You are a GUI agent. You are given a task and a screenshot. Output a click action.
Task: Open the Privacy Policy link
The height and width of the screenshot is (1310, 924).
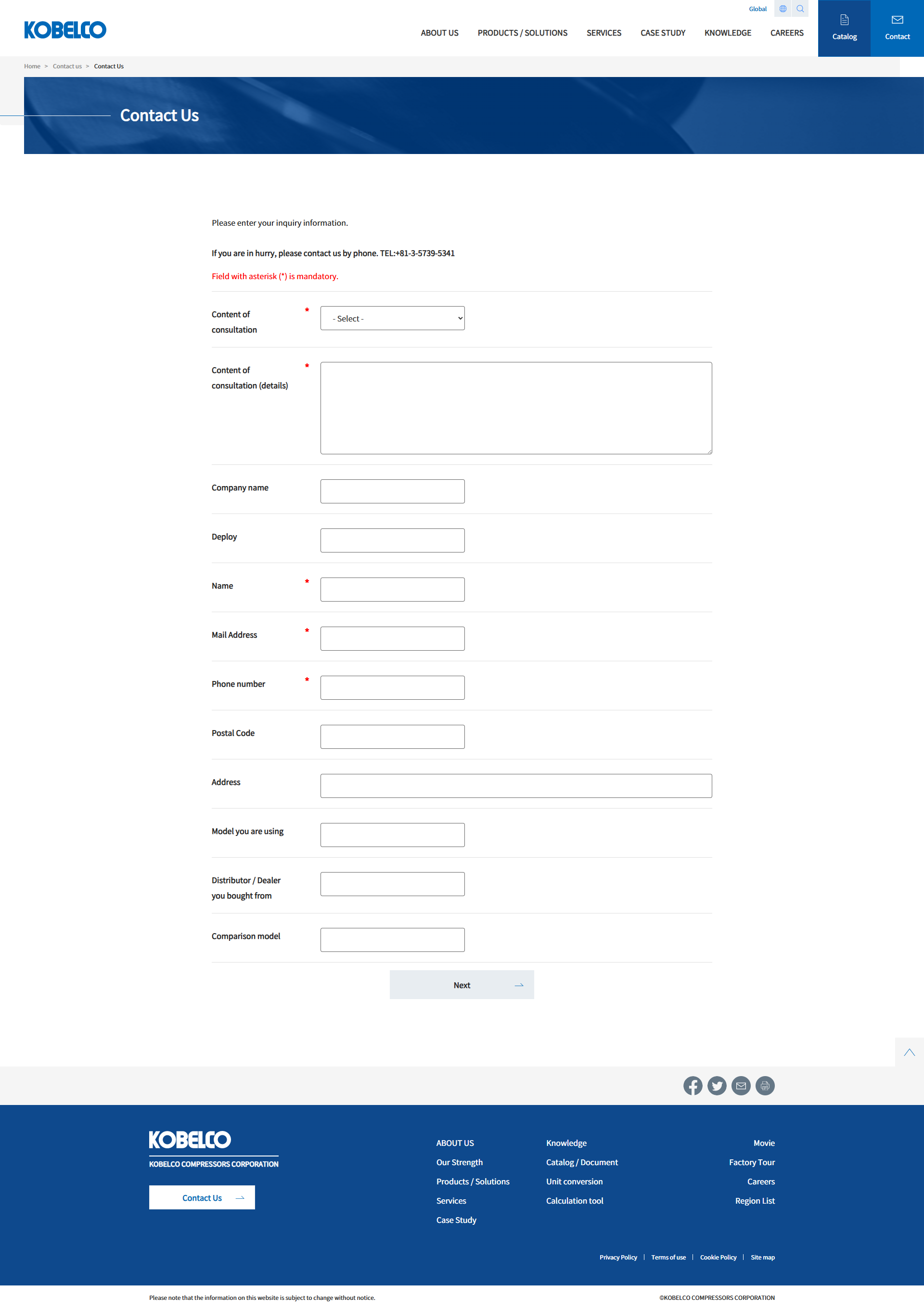click(618, 1258)
